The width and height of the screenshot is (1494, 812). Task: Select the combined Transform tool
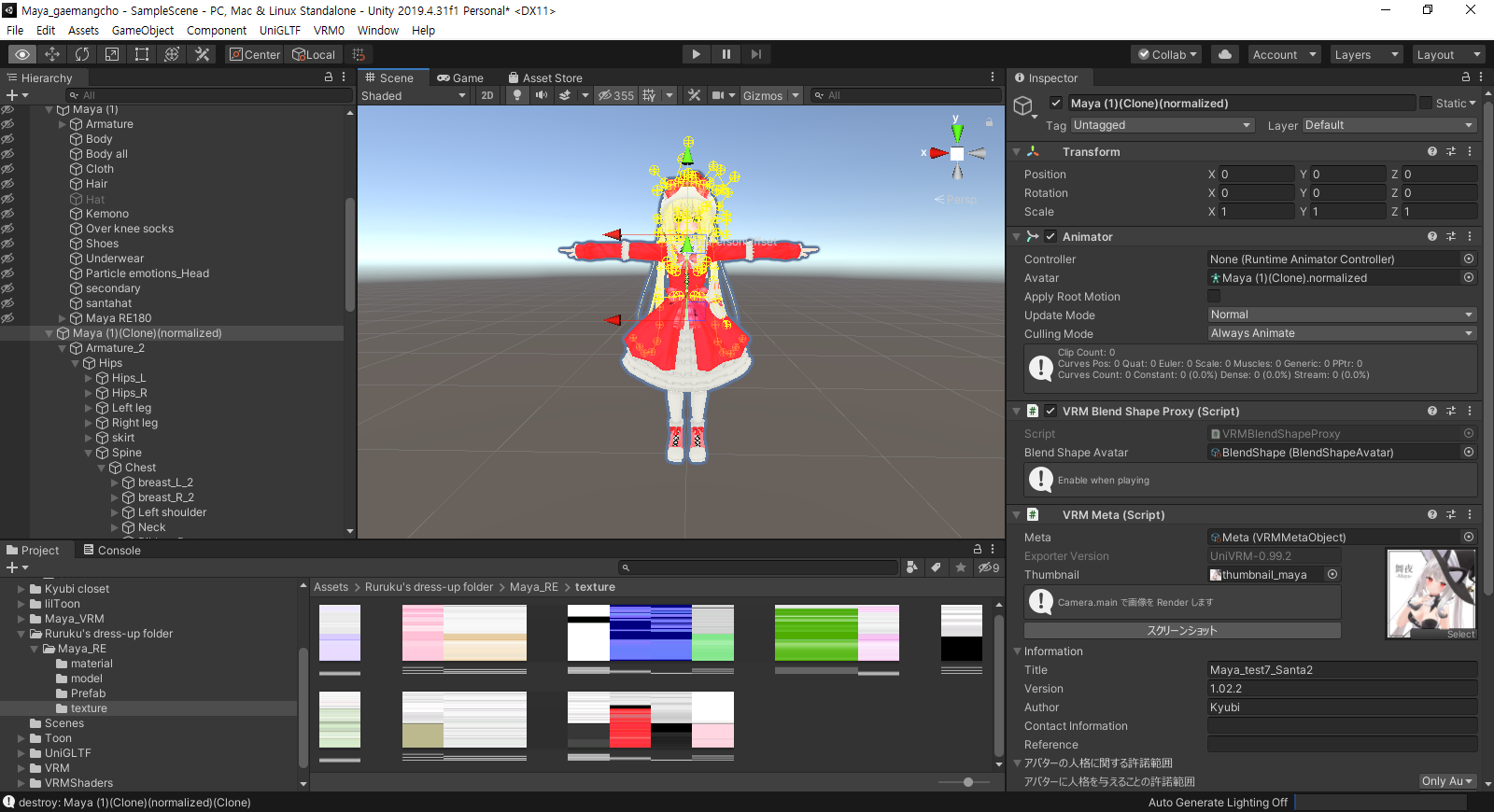172,54
